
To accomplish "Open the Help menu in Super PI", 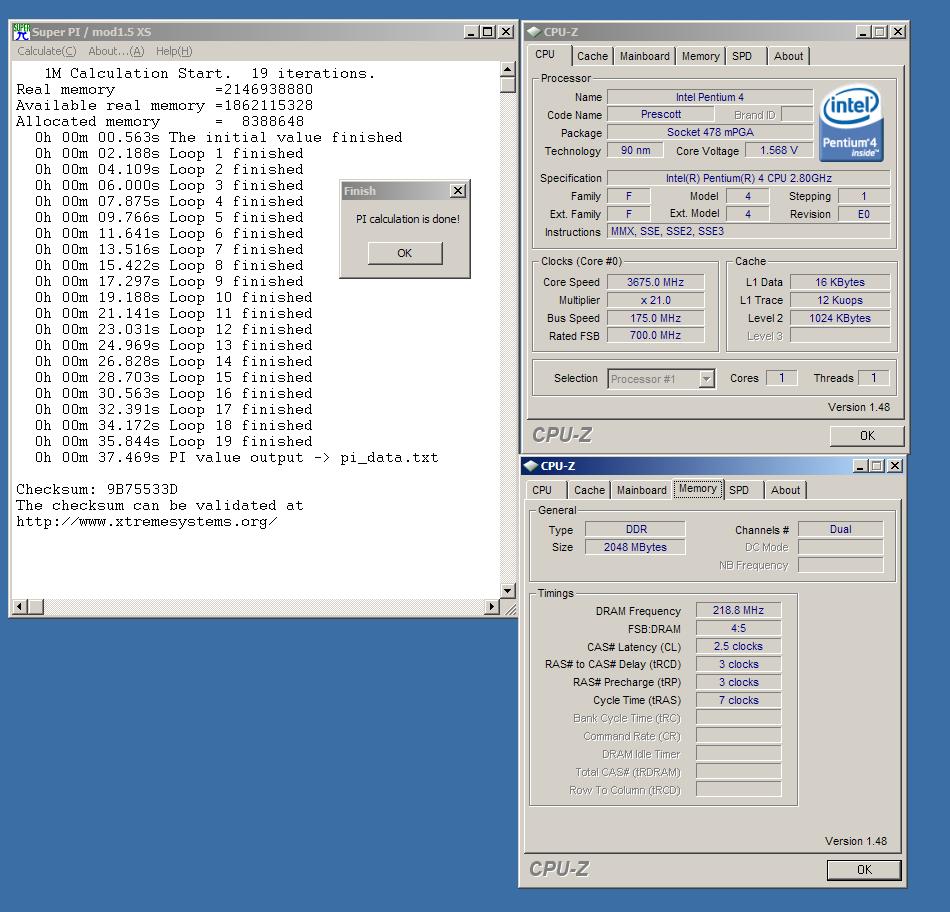I will (174, 51).
